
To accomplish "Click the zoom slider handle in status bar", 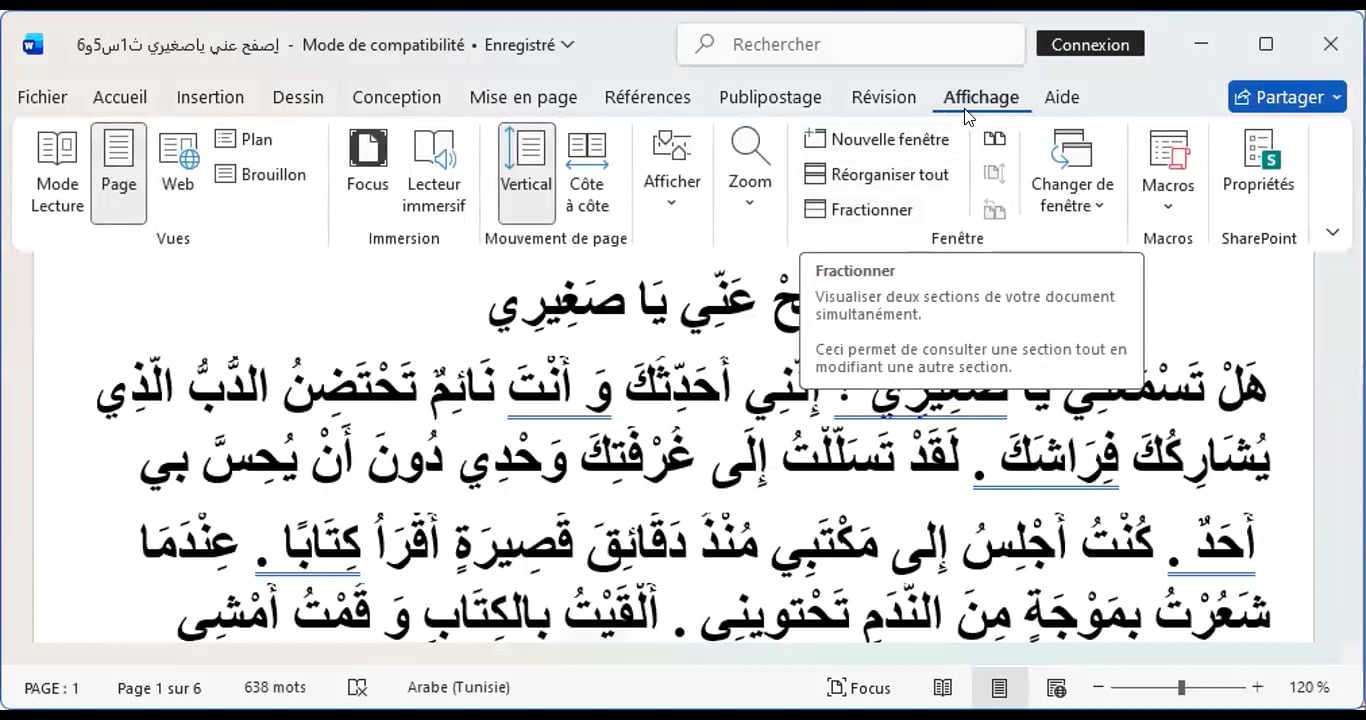I will click(1181, 688).
